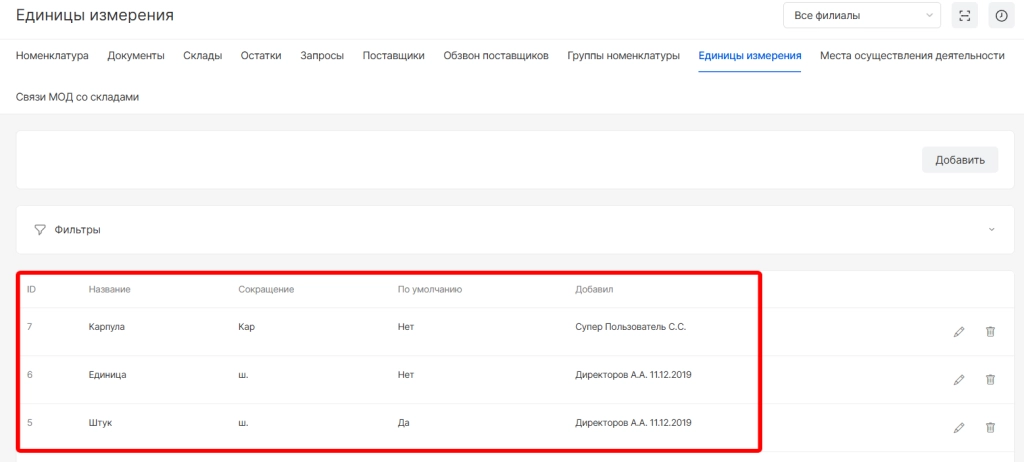This screenshot has width=1024, height=462.
Task: Click the Название column header
Action: coord(110,290)
